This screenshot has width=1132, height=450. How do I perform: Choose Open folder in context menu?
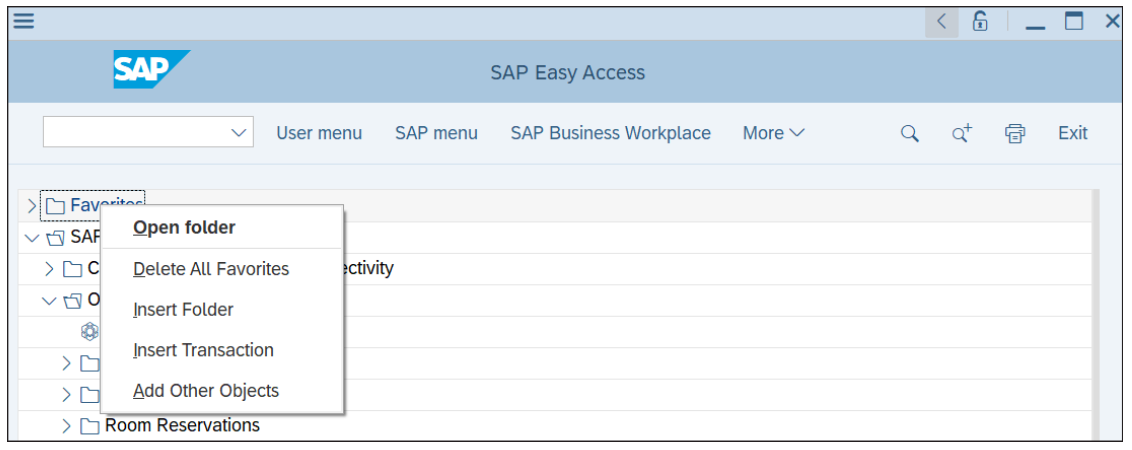pyautogui.click(x=184, y=228)
